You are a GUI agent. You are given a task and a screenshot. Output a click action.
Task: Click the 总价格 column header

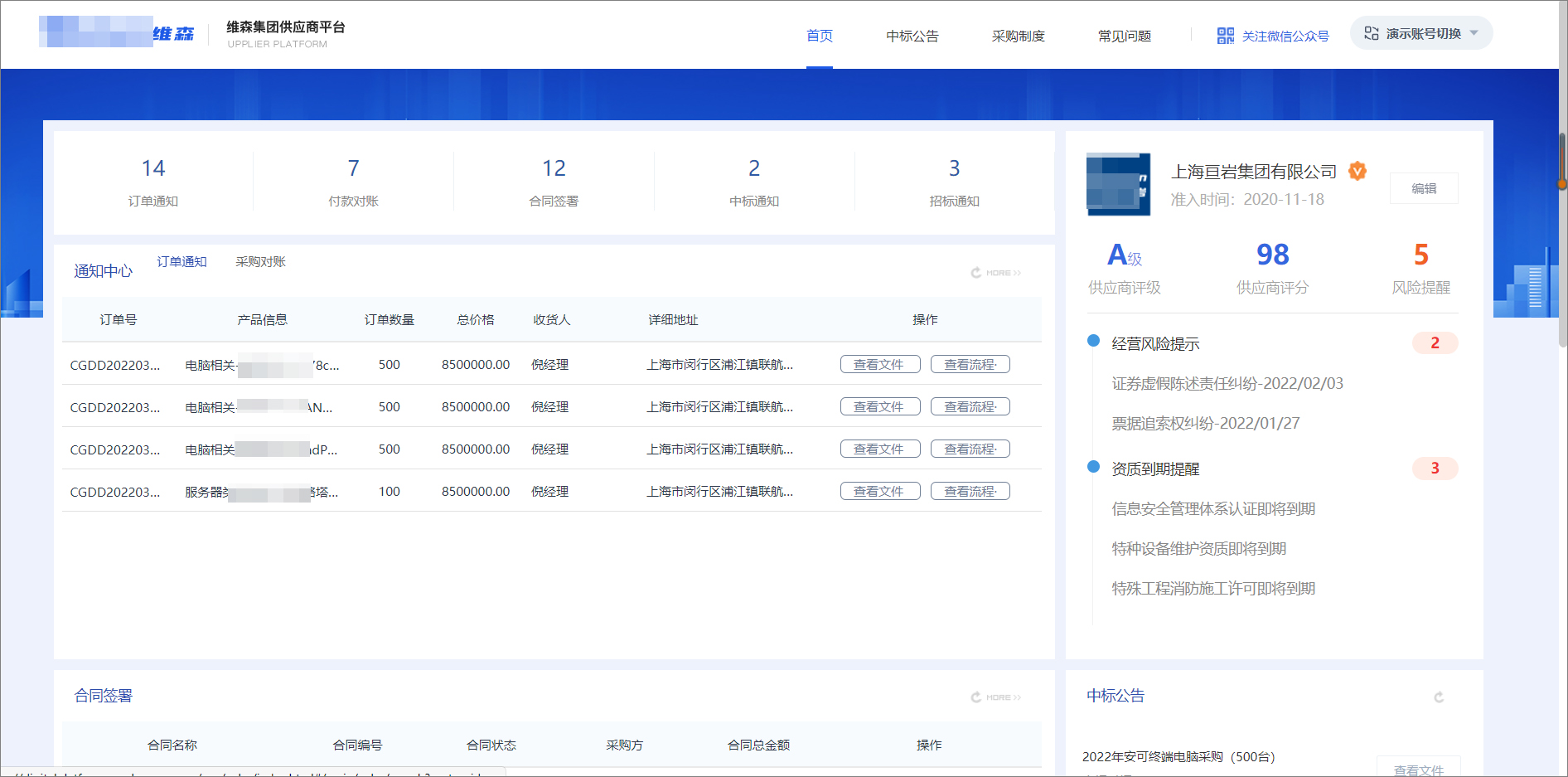(x=476, y=319)
